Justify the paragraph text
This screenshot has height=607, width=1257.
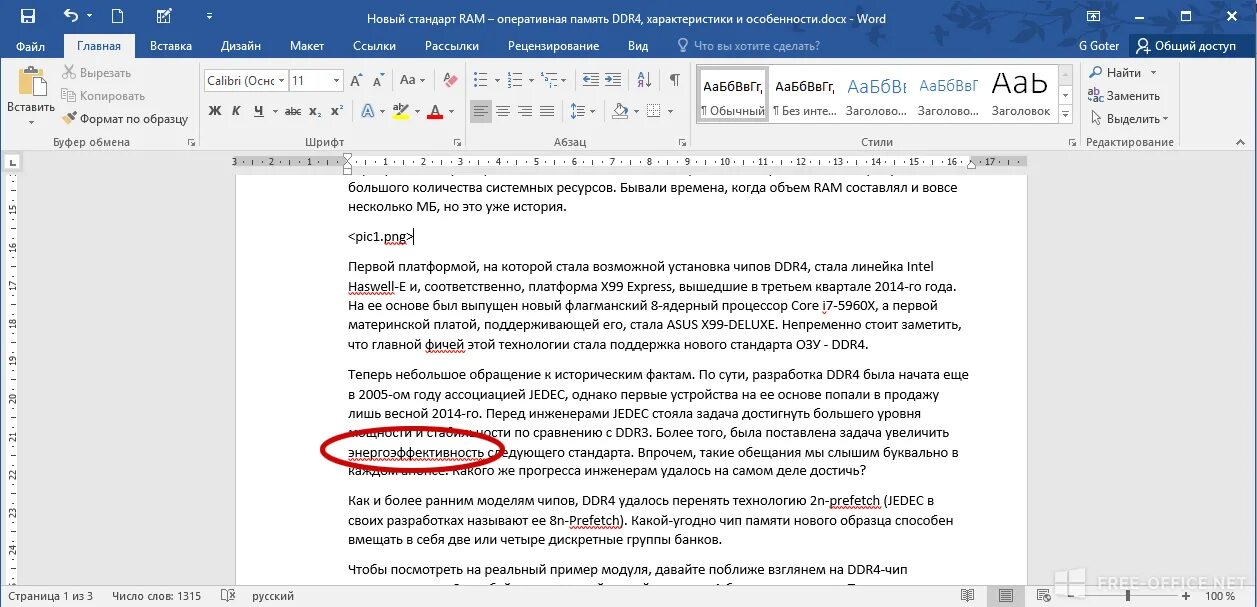pyautogui.click(x=549, y=111)
